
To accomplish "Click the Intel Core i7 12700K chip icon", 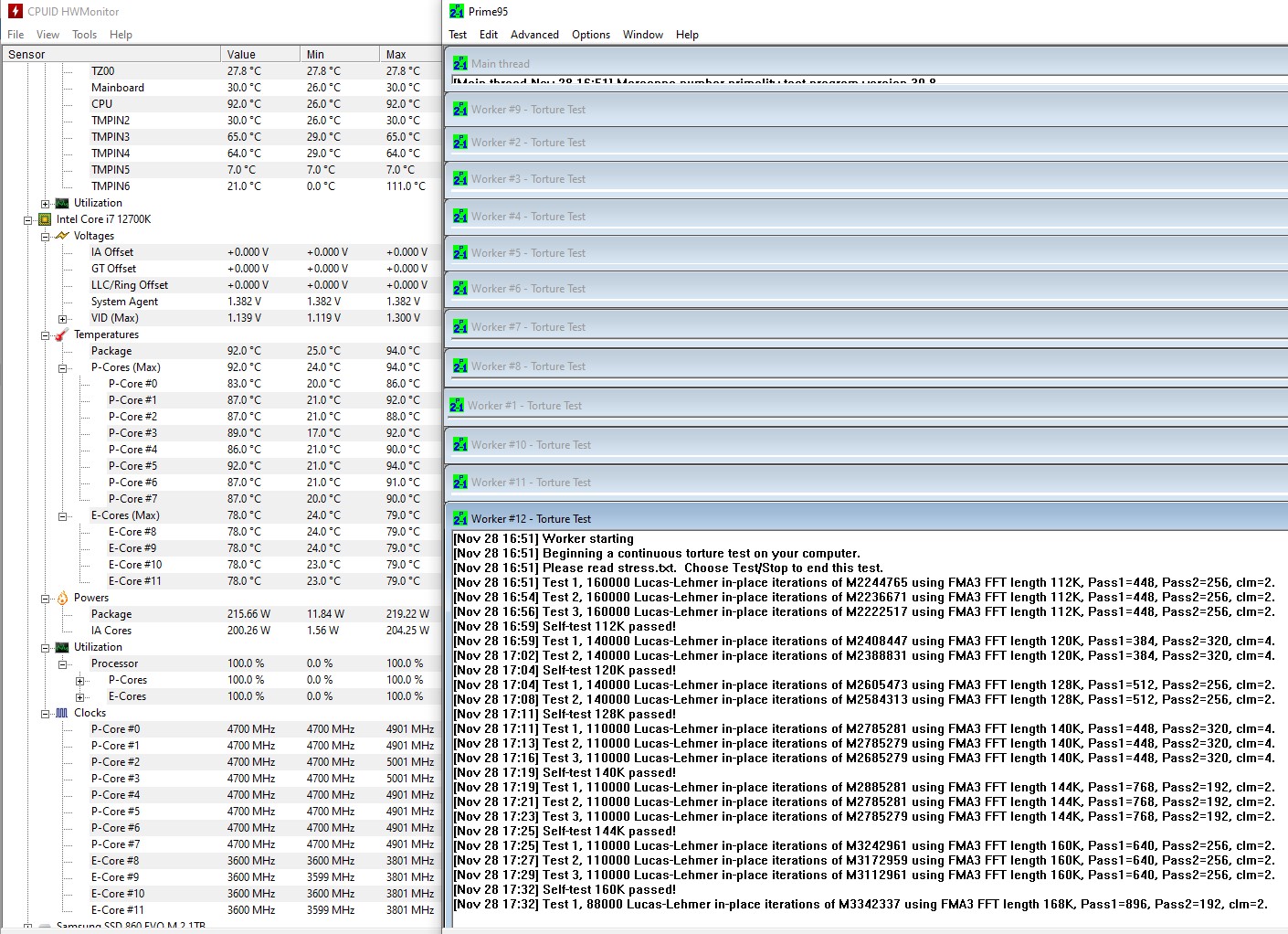I will (45, 219).
